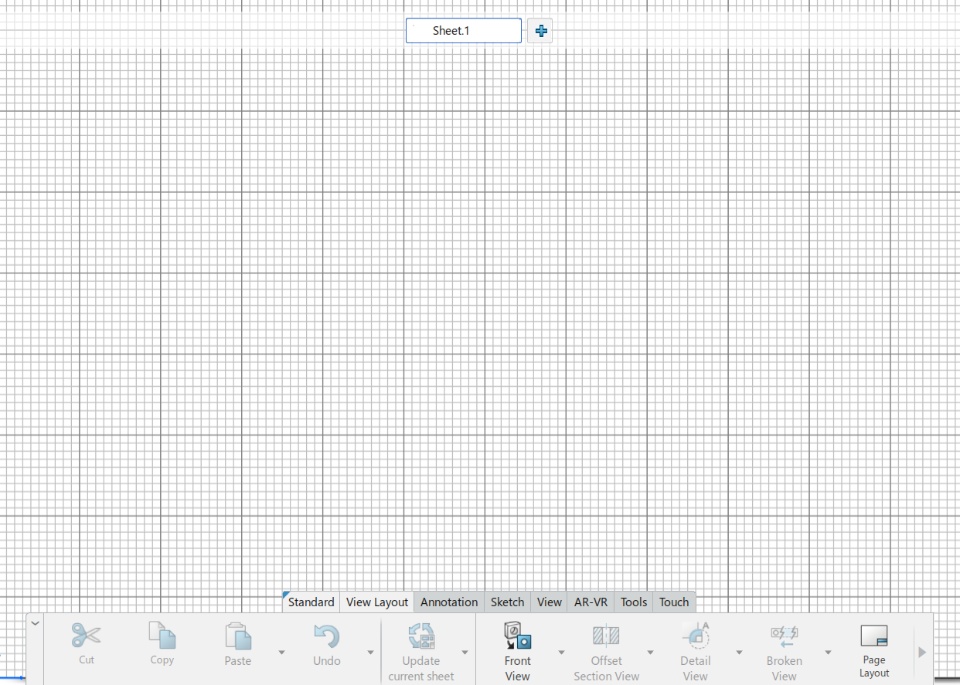Select the Offset Section View tool
The image size is (960, 685).
pos(606,651)
